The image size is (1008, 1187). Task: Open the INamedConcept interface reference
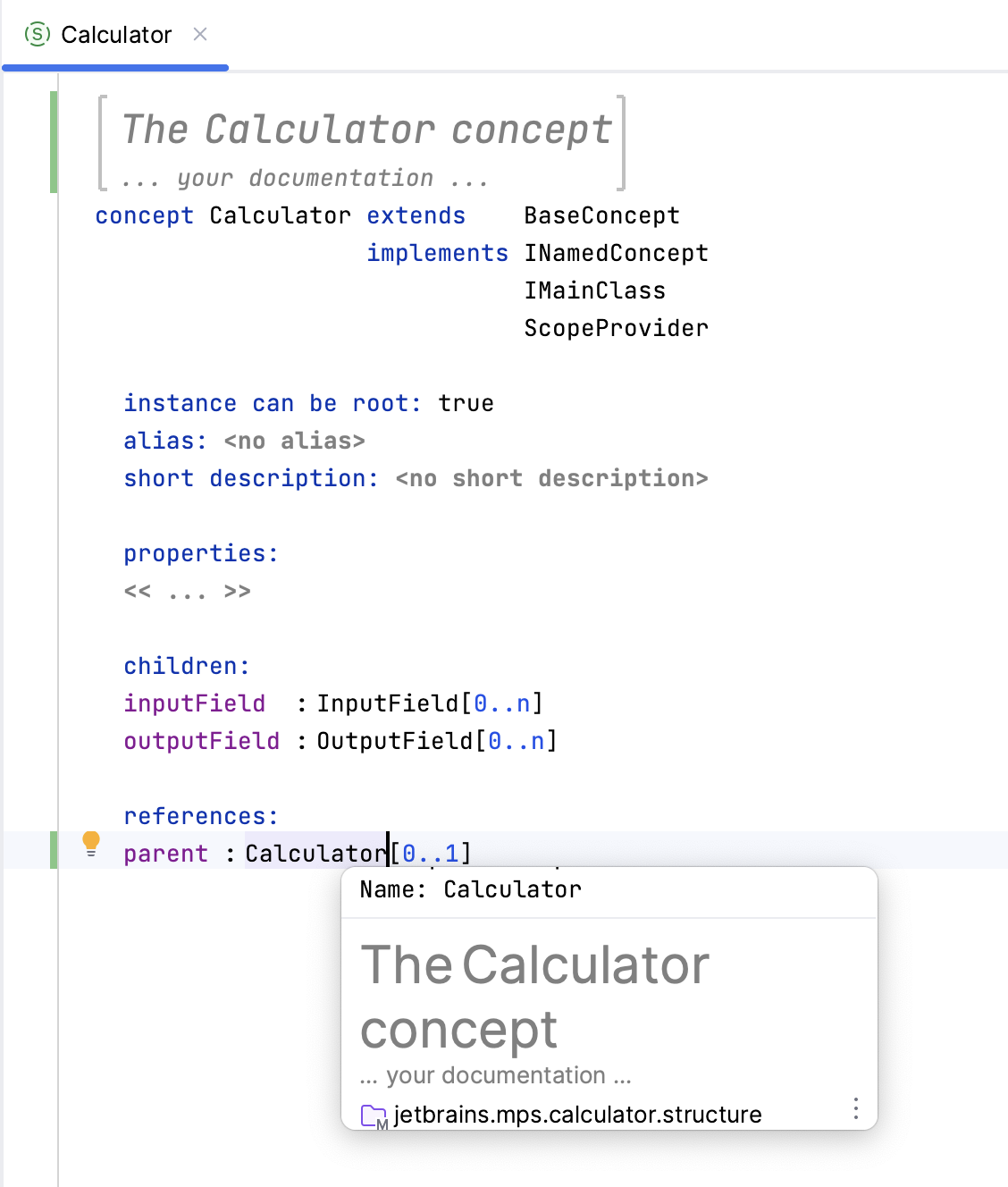pos(616,253)
